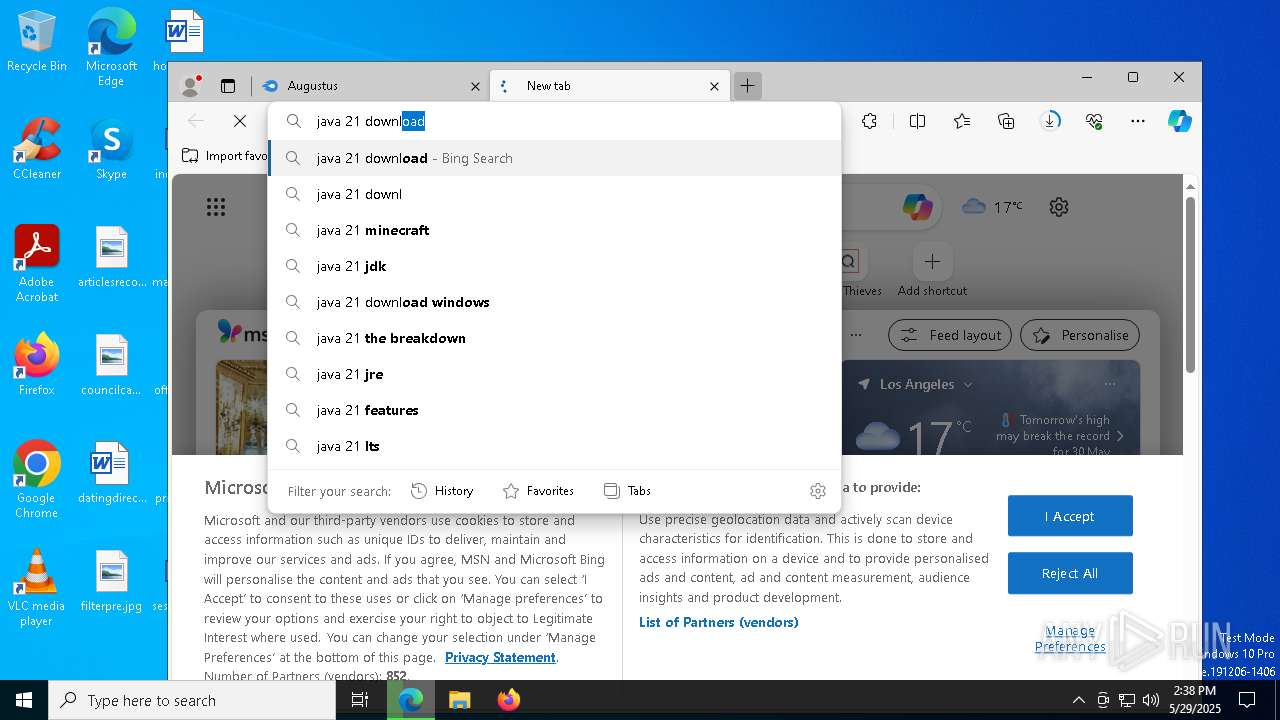Open Settings and more ellipsis menu

coord(1138,121)
